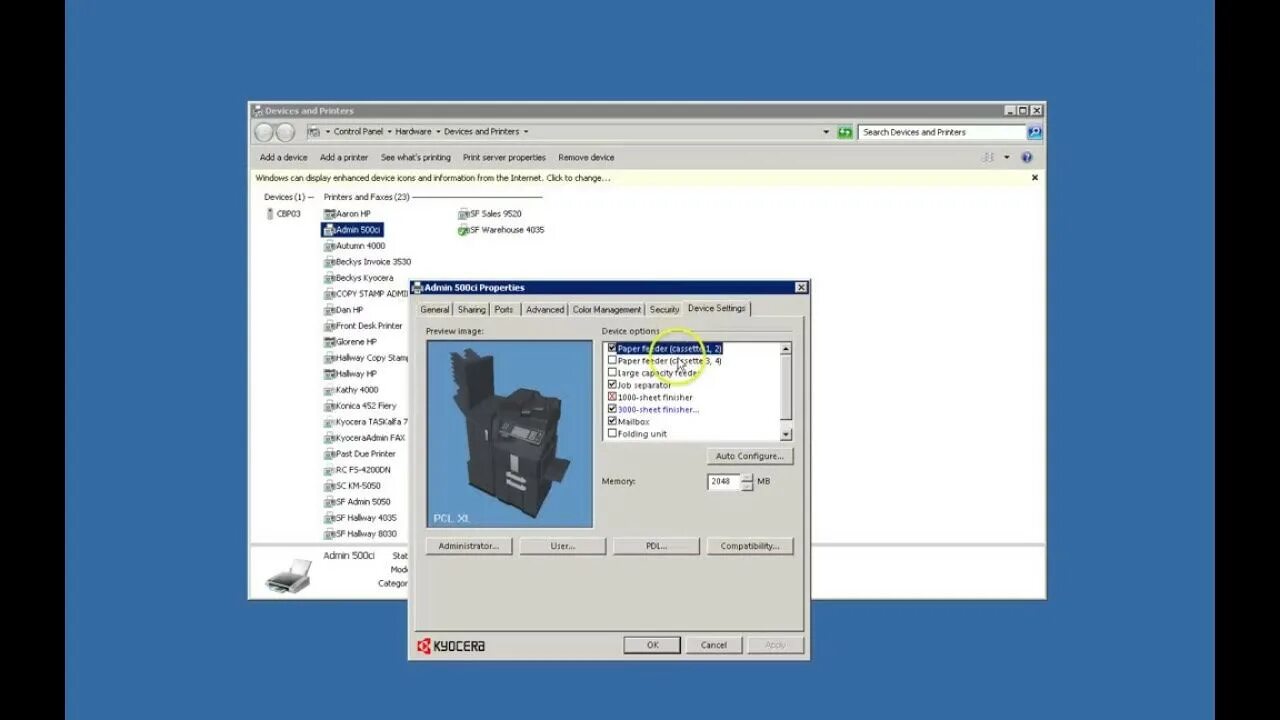Select the CBP03 device icon
This screenshot has height=720, width=1280.
coord(270,214)
